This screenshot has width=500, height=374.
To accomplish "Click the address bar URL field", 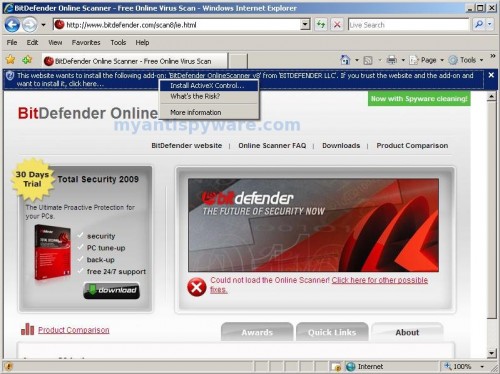I will tap(177, 25).
